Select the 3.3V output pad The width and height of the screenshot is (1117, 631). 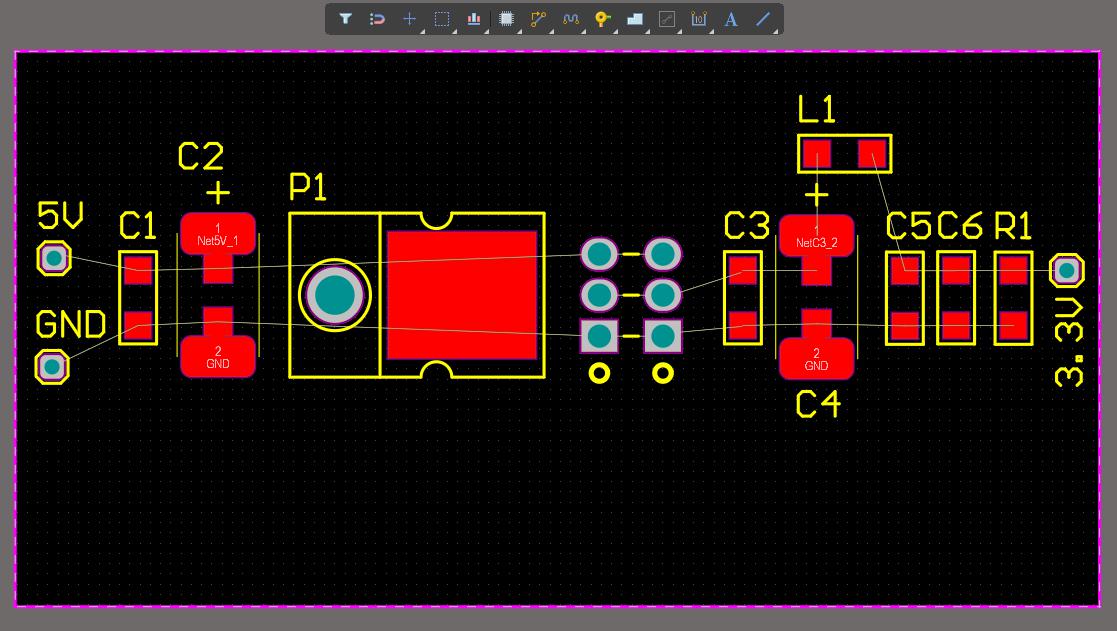click(x=1066, y=271)
